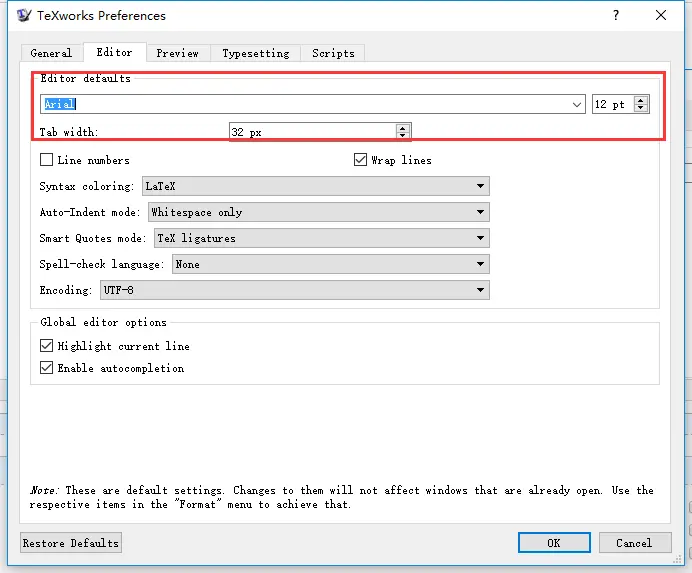Increase font size with up arrow
Image resolution: width=692 pixels, height=573 pixels.
coord(641,100)
